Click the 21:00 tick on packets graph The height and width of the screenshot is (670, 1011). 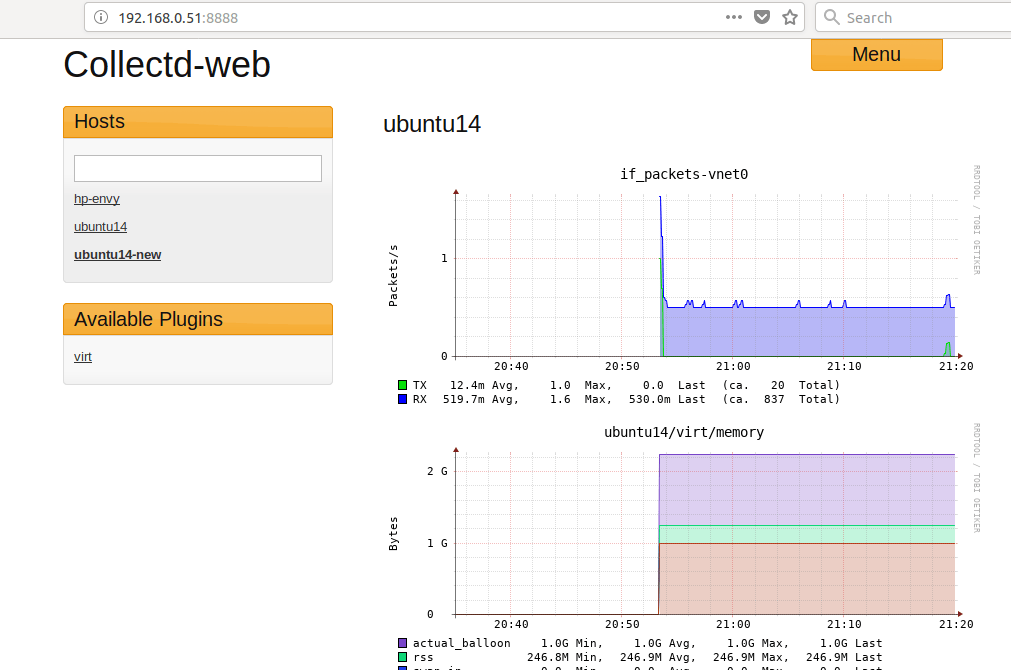(733, 366)
